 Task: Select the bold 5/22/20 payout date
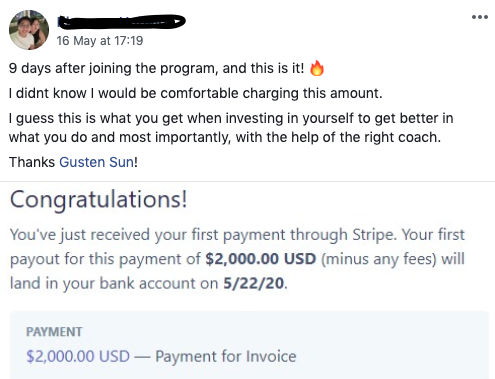tap(254, 283)
